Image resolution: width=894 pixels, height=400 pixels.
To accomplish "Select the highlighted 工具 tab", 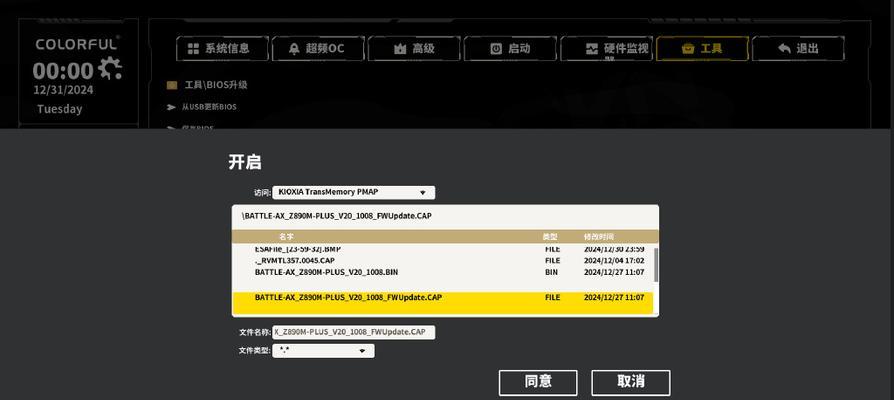I will (702, 48).
